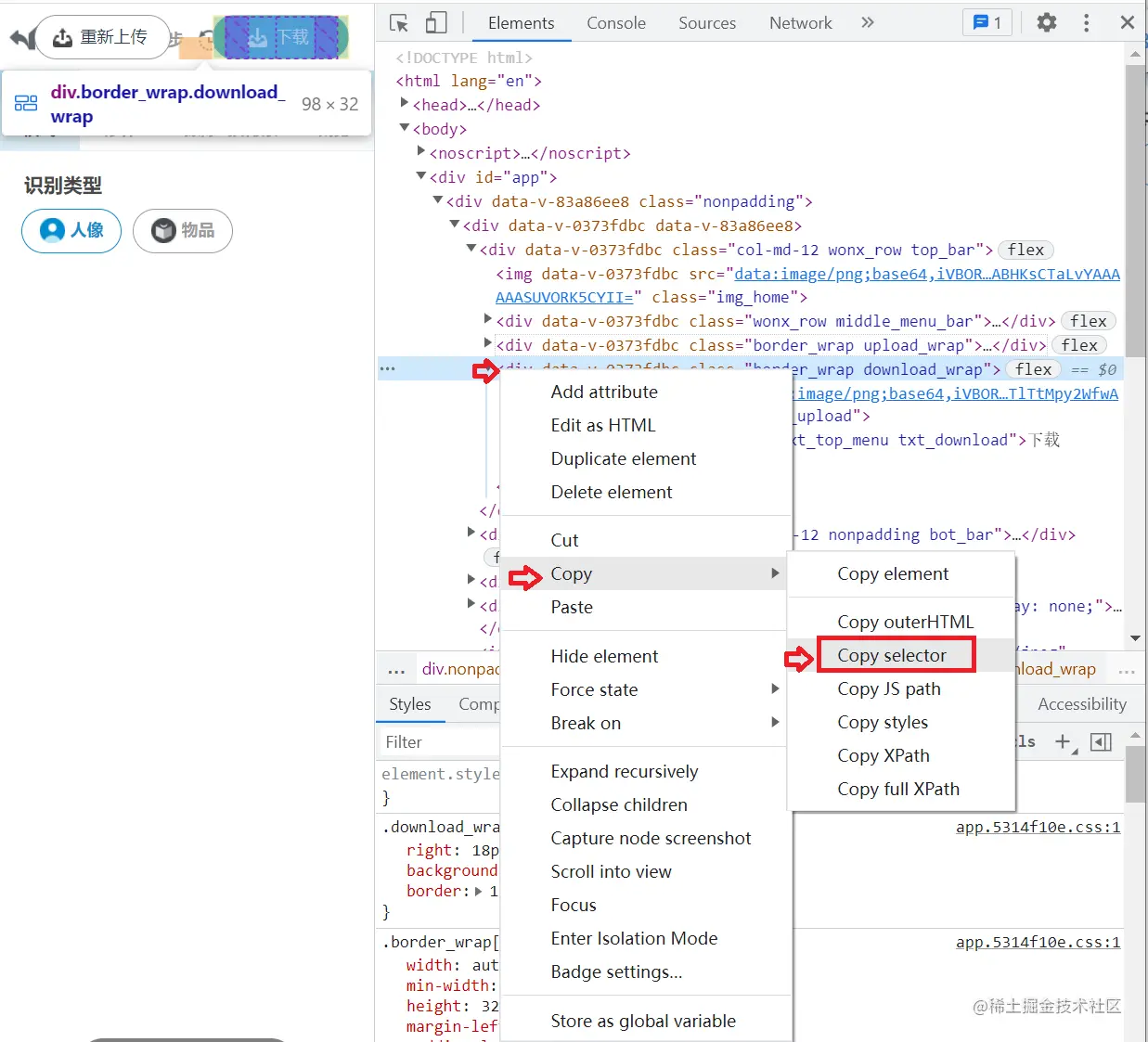
Task: Choose Store as global variable
Action: tap(645, 1021)
